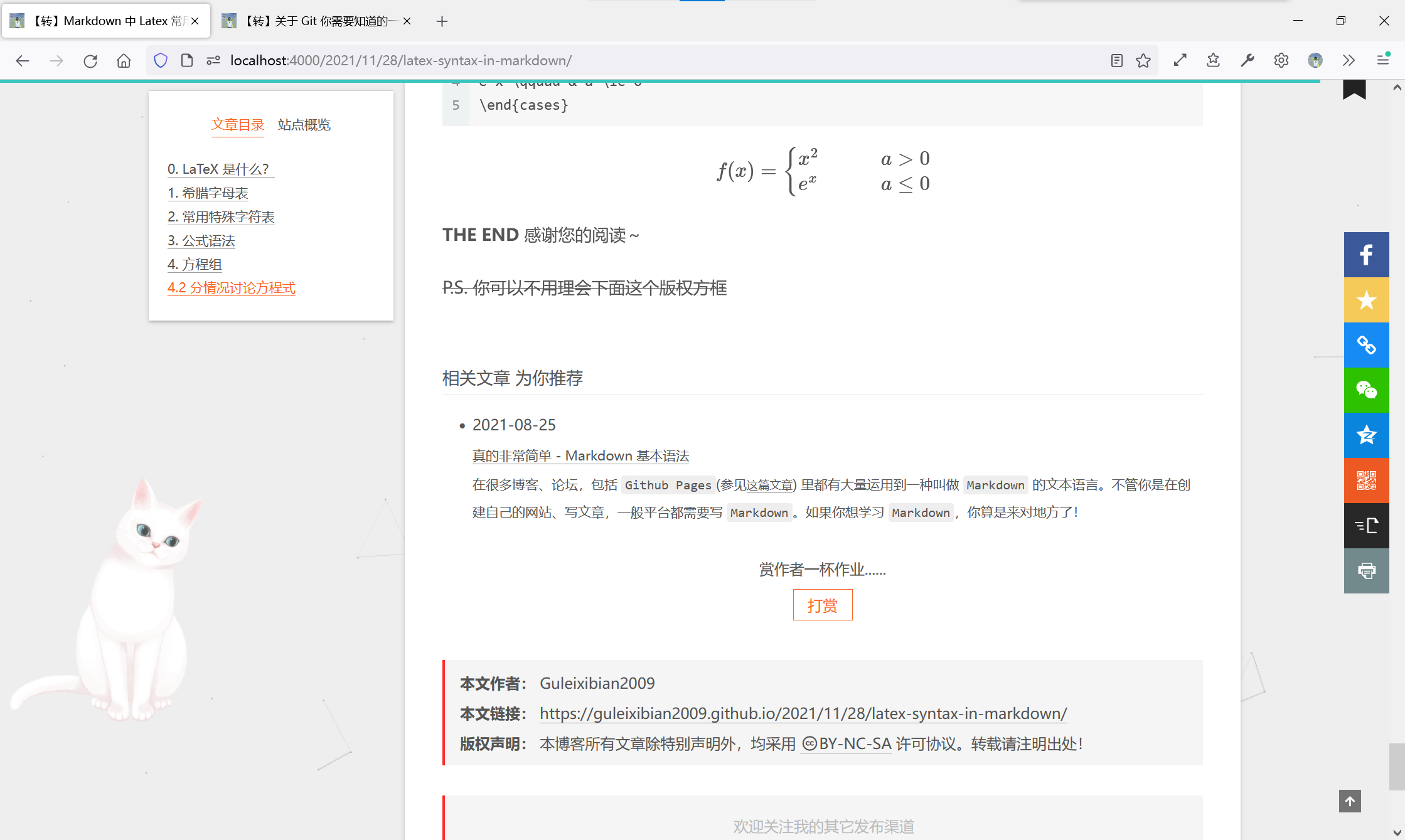The height and width of the screenshot is (840, 1405).
Task: Jump to top with arrow-up button
Action: 1350,801
